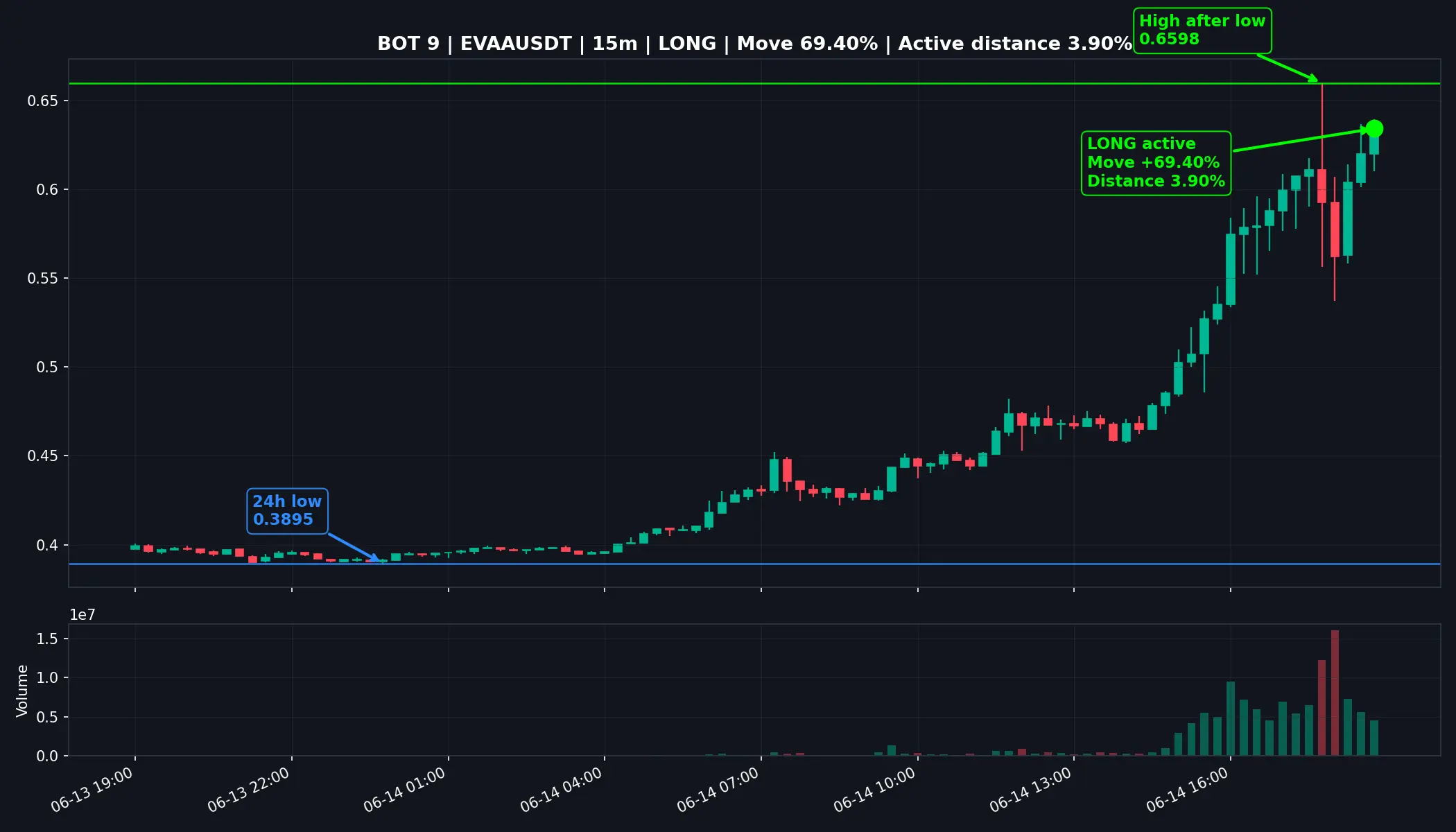Select the "24h low 0.3895" label

coord(287,511)
